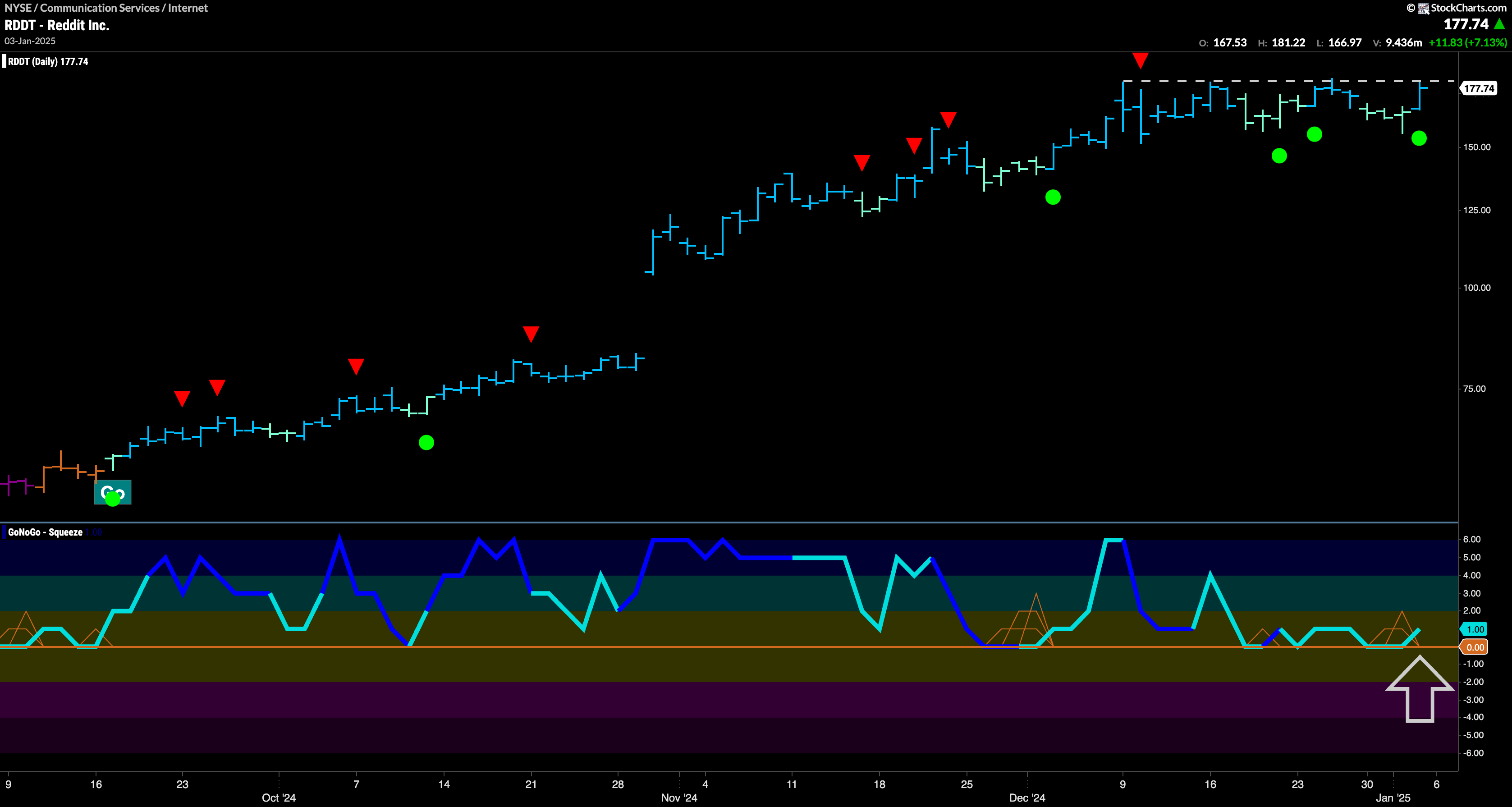Click the +11.83 (+7.13%) change readout
The width and height of the screenshot is (1512, 807).
[x=1467, y=43]
